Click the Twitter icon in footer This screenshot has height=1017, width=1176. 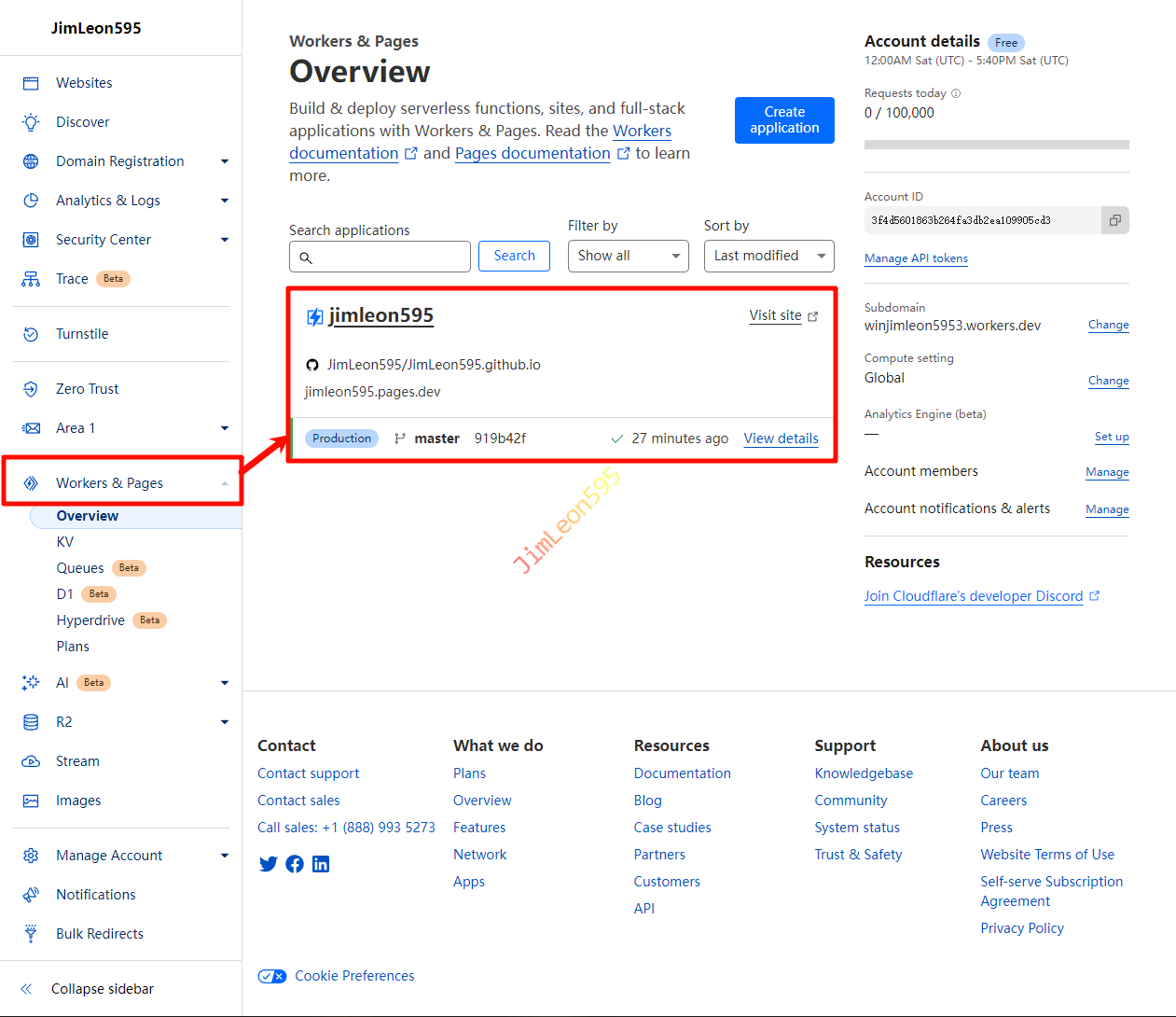[269, 864]
